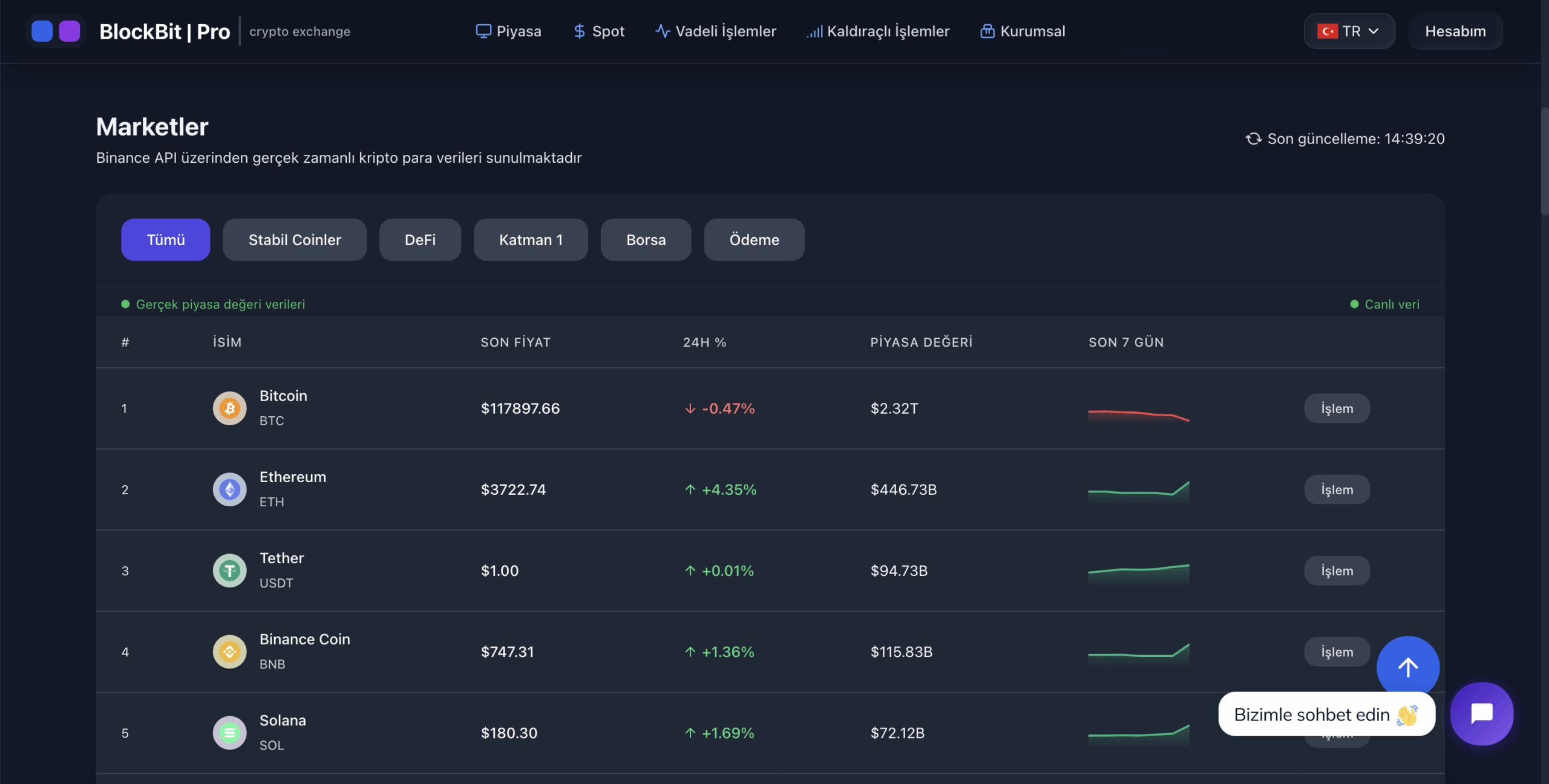Click the Bitcoin coin logo

coord(229,408)
